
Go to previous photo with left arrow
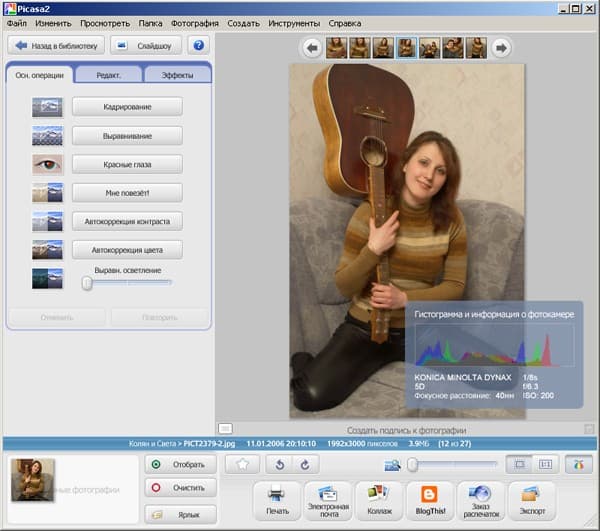312,47
